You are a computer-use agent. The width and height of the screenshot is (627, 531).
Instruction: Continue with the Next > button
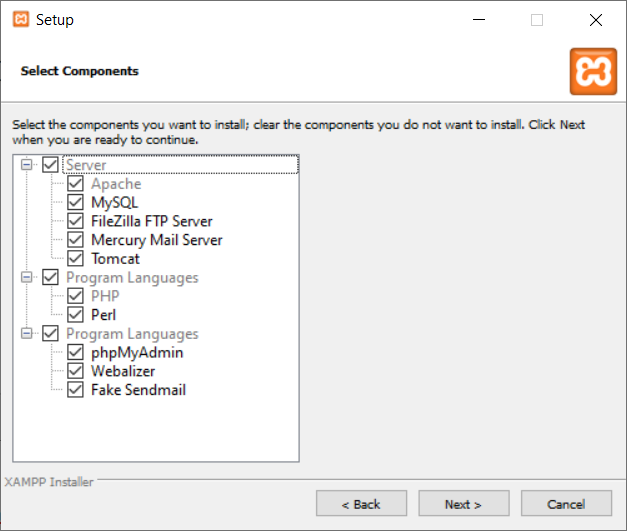pyautogui.click(x=464, y=503)
